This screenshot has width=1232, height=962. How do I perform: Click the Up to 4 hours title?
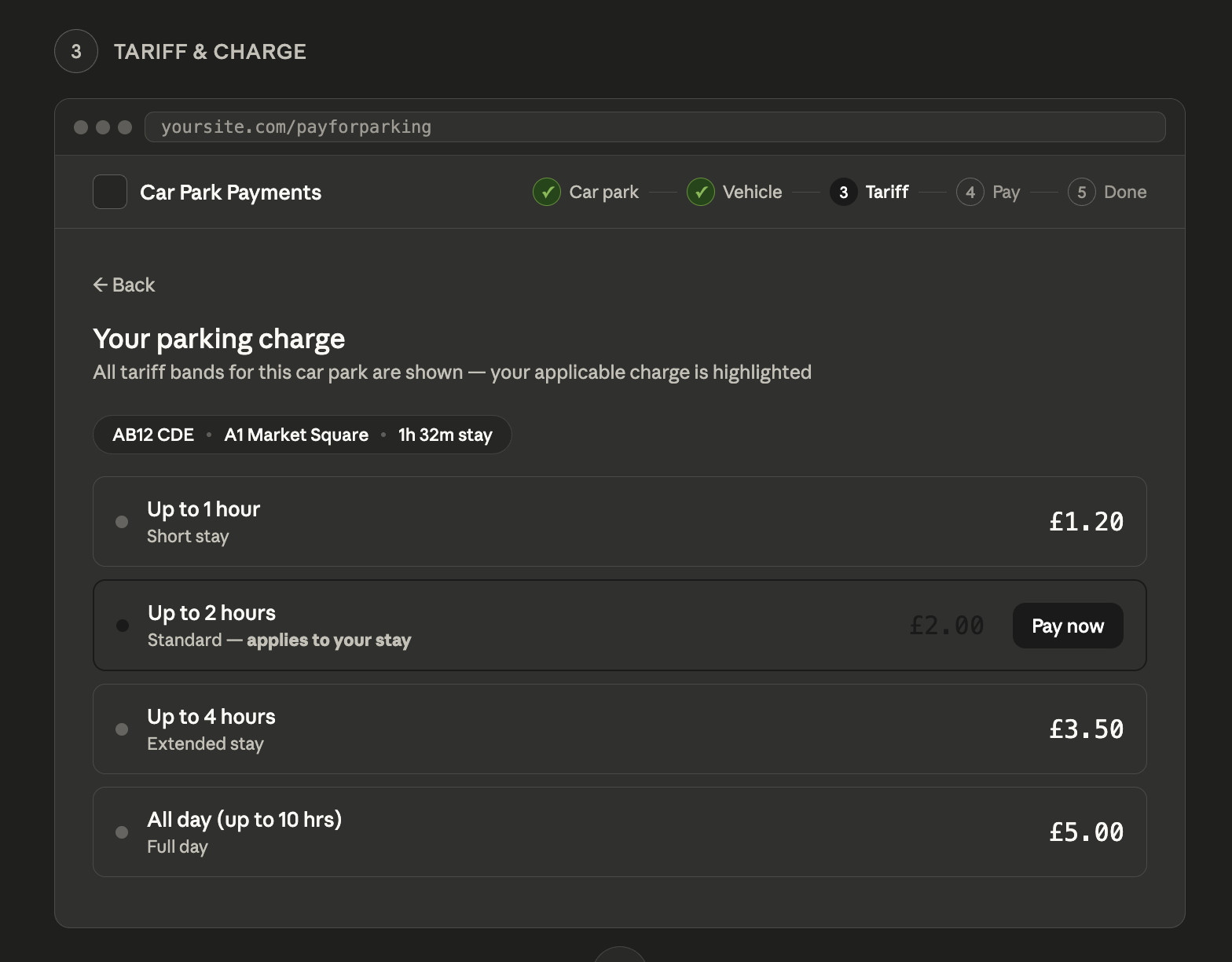click(x=211, y=717)
